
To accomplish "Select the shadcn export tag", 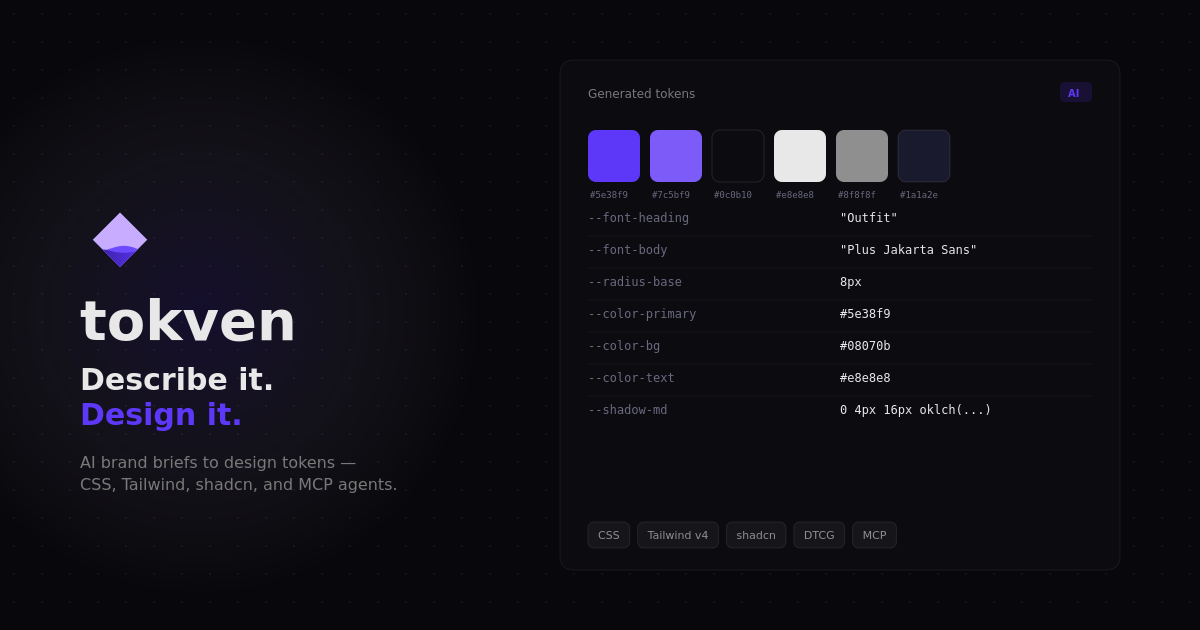I will point(756,535).
